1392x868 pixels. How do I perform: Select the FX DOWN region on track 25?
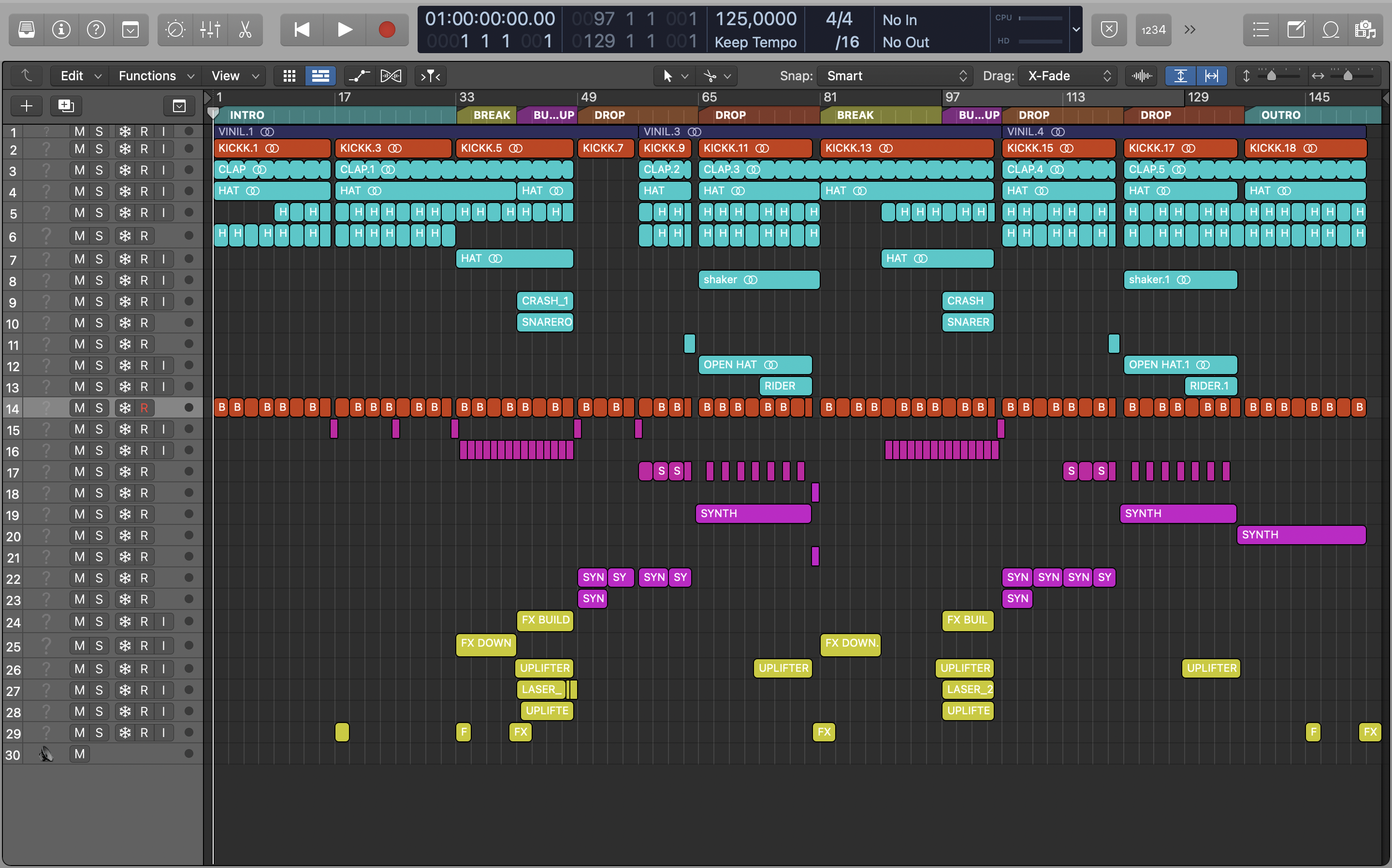486,644
